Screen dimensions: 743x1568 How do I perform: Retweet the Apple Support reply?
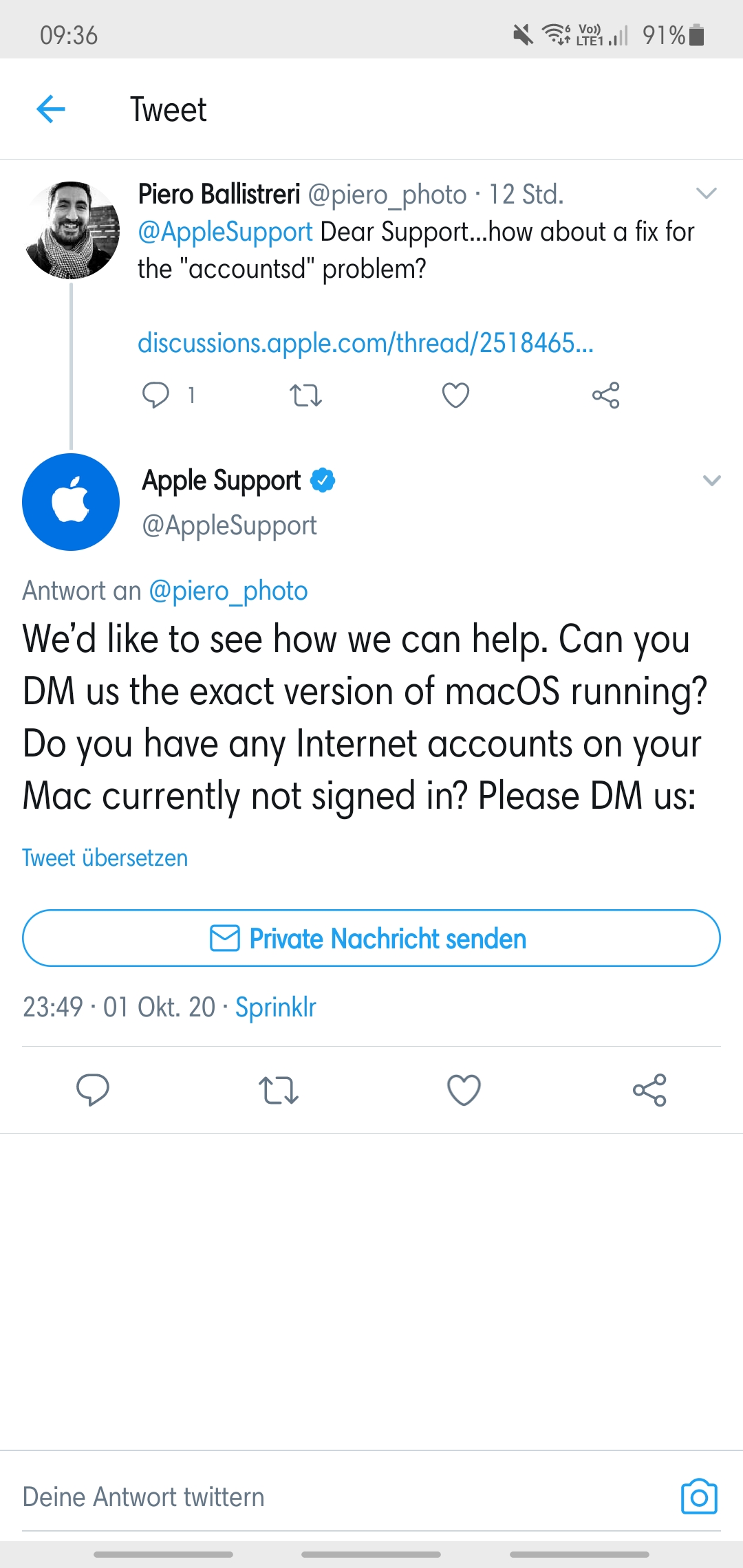[x=279, y=1090]
